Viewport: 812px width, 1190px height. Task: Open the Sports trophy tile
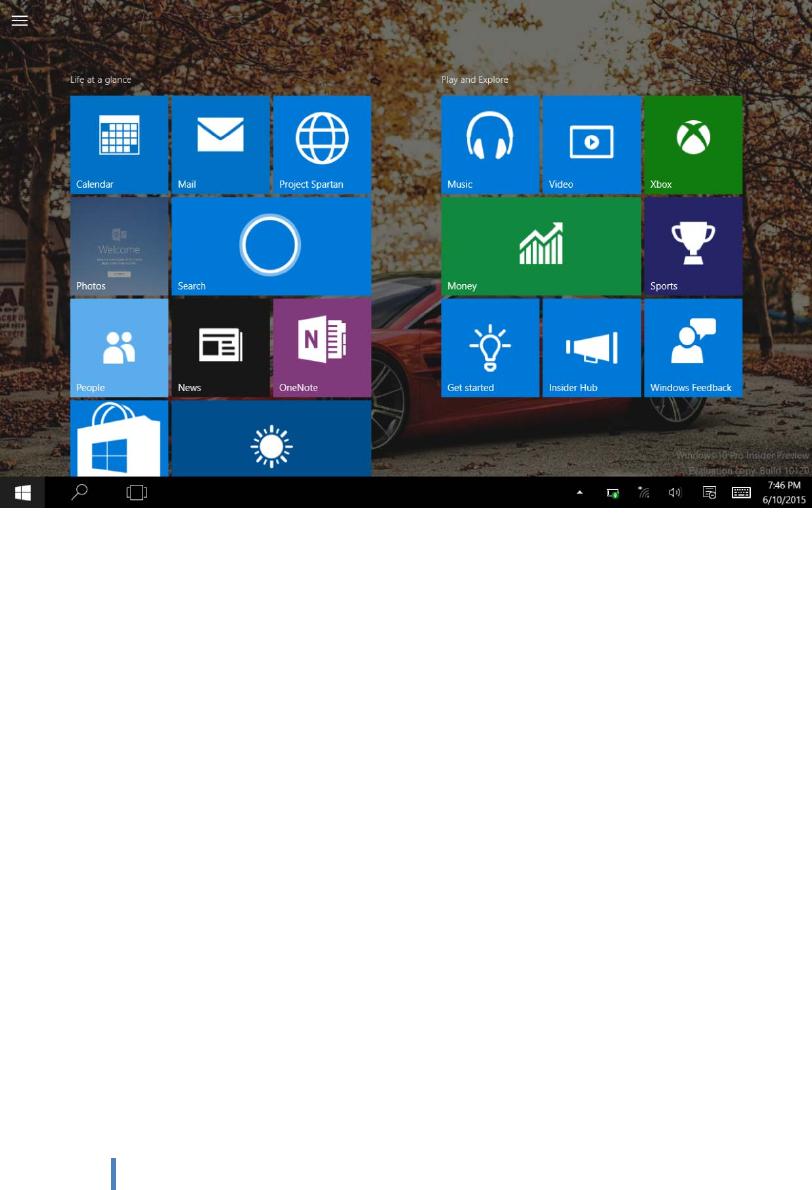[693, 246]
